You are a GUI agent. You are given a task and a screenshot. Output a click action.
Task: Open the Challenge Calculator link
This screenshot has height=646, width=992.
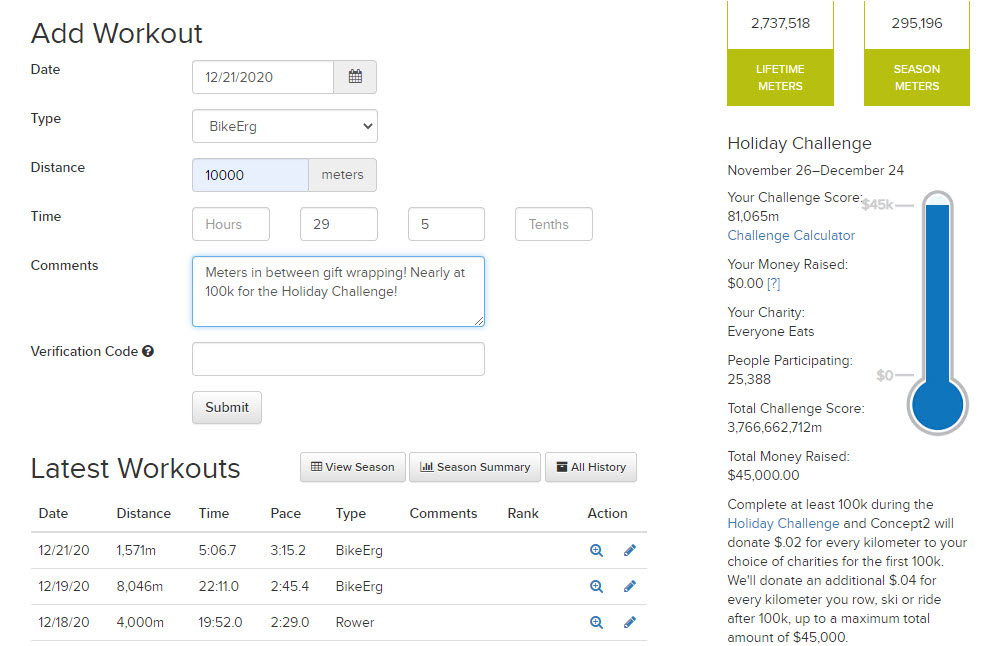coord(791,236)
